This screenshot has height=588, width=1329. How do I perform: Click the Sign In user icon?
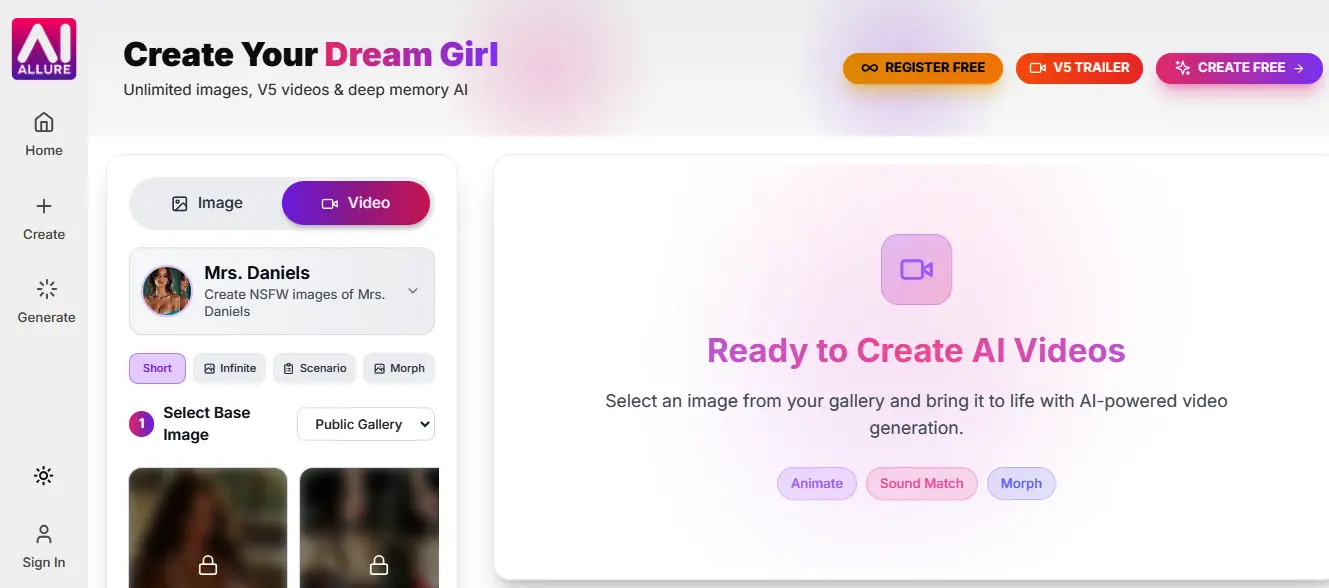(43, 534)
